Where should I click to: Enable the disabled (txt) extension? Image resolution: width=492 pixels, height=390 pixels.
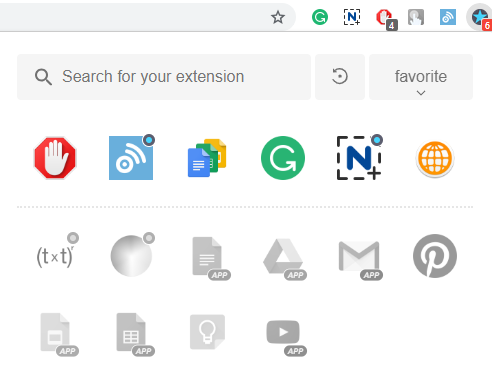[55, 256]
